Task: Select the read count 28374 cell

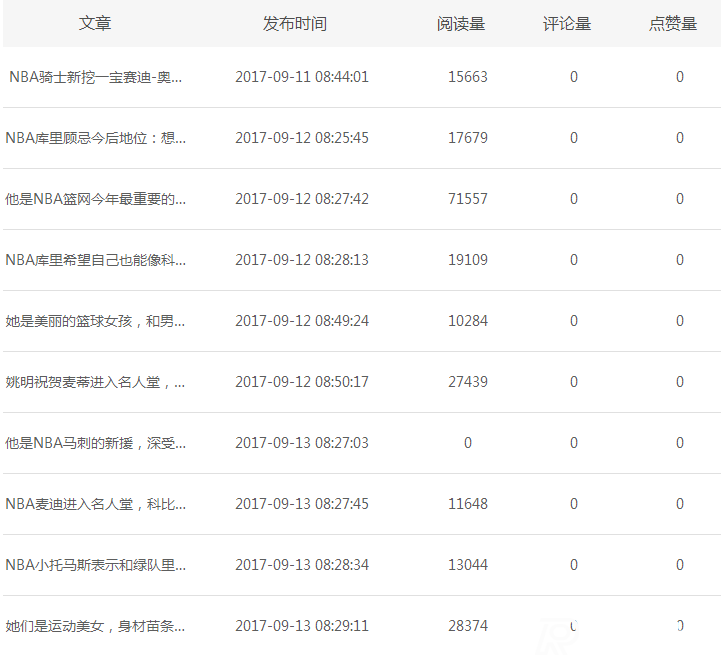Action: pyautogui.click(x=468, y=626)
